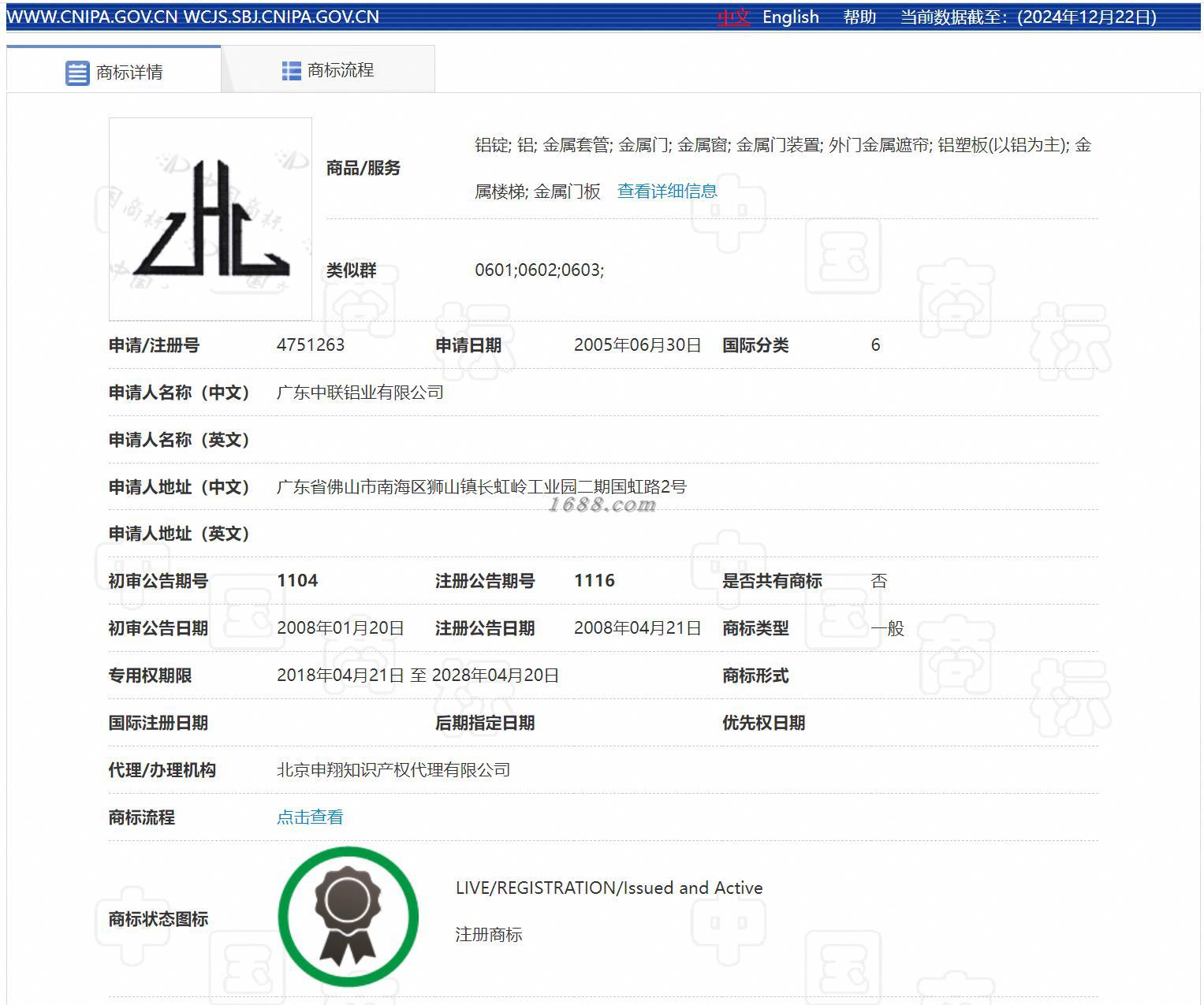Select LIVE/REGISTRATION/Issued and Active status text
1204x1005 pixels.
[609, 888]
